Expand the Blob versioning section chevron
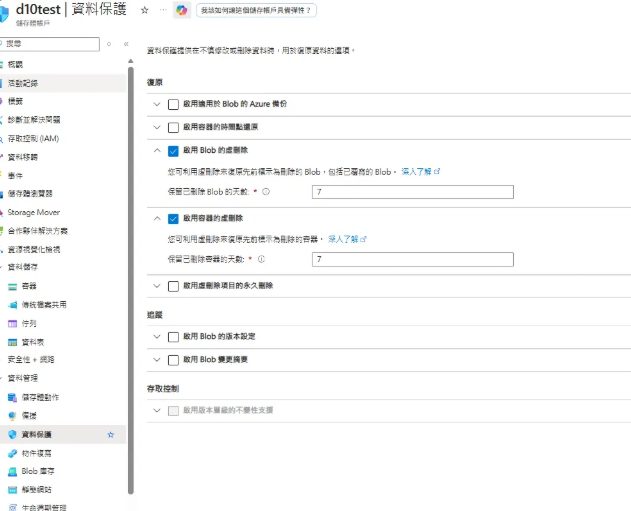631x511 pixels. click(x=157, y=336)
